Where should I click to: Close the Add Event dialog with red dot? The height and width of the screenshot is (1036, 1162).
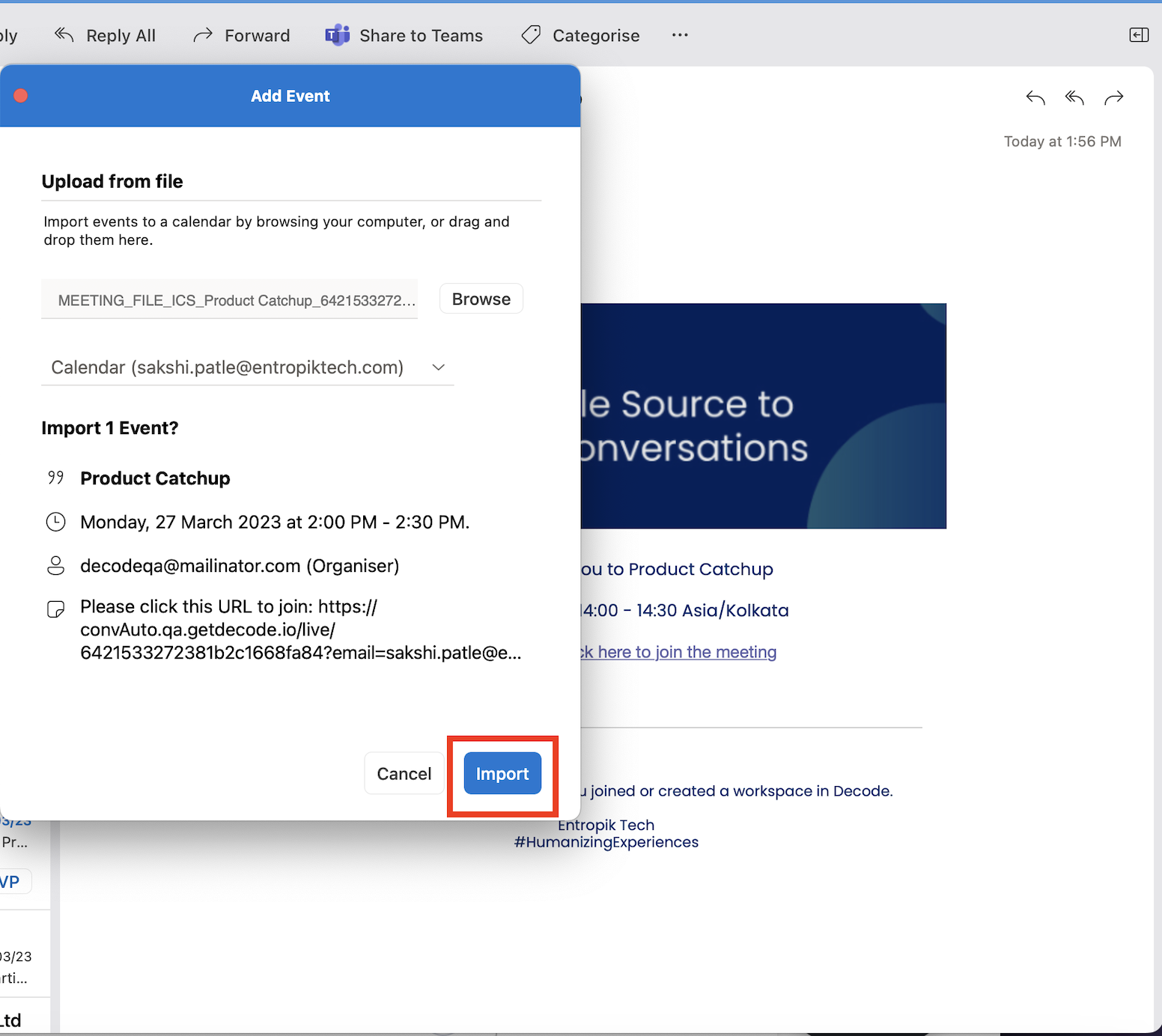point(21,96)
